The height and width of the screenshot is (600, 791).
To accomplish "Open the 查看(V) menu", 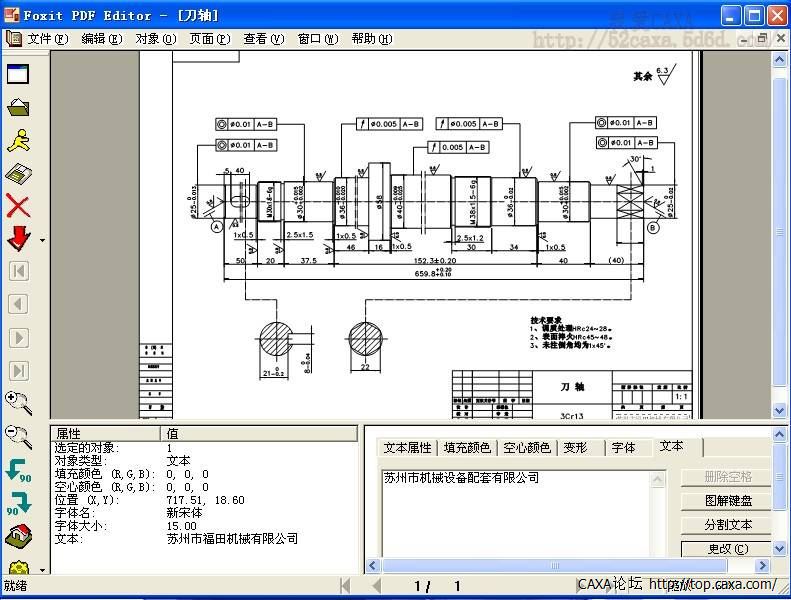I will pyautogui.click(x=264, y=39).
